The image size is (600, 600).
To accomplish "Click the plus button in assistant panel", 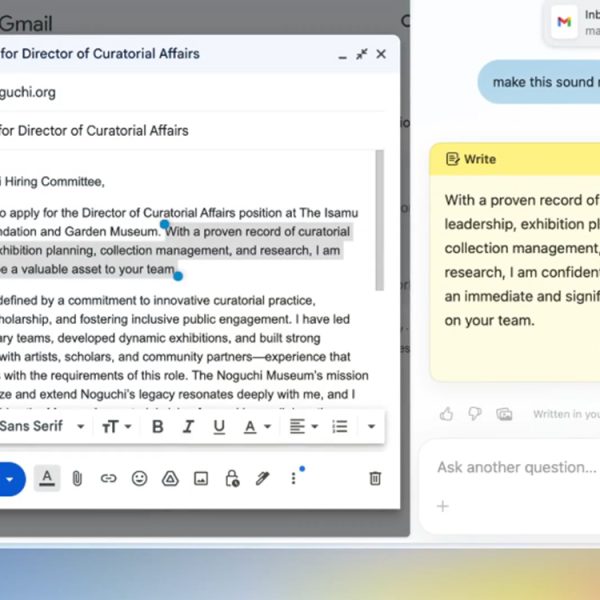I will (x=443, y=506).
